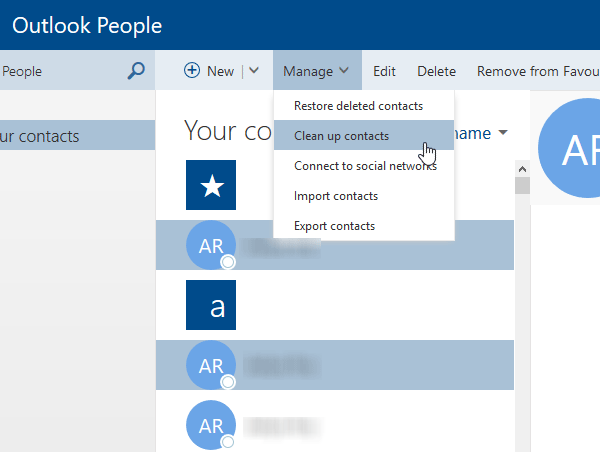The width and height of the screenshot is (600, 452).
Task: Click the letter 'a' index tile
Action: pyautogui.click(x=211, y=305)
